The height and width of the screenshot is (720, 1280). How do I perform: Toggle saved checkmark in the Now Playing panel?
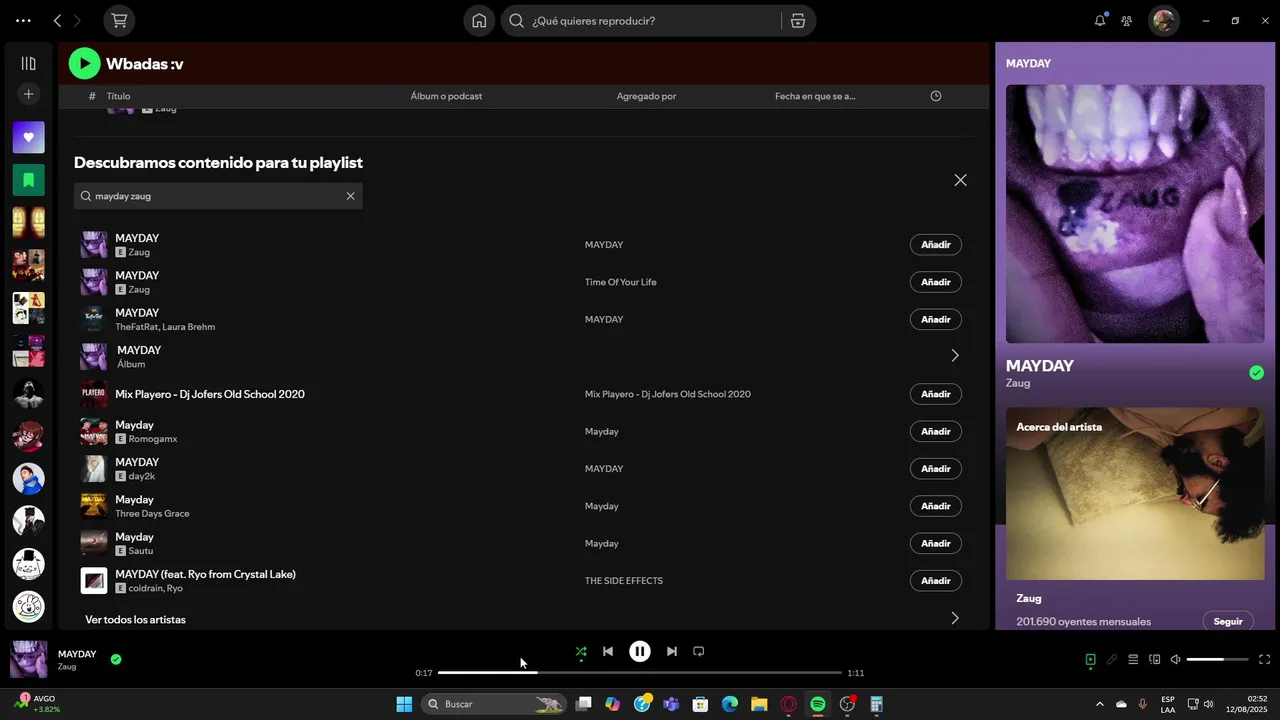pos(1256,373)
